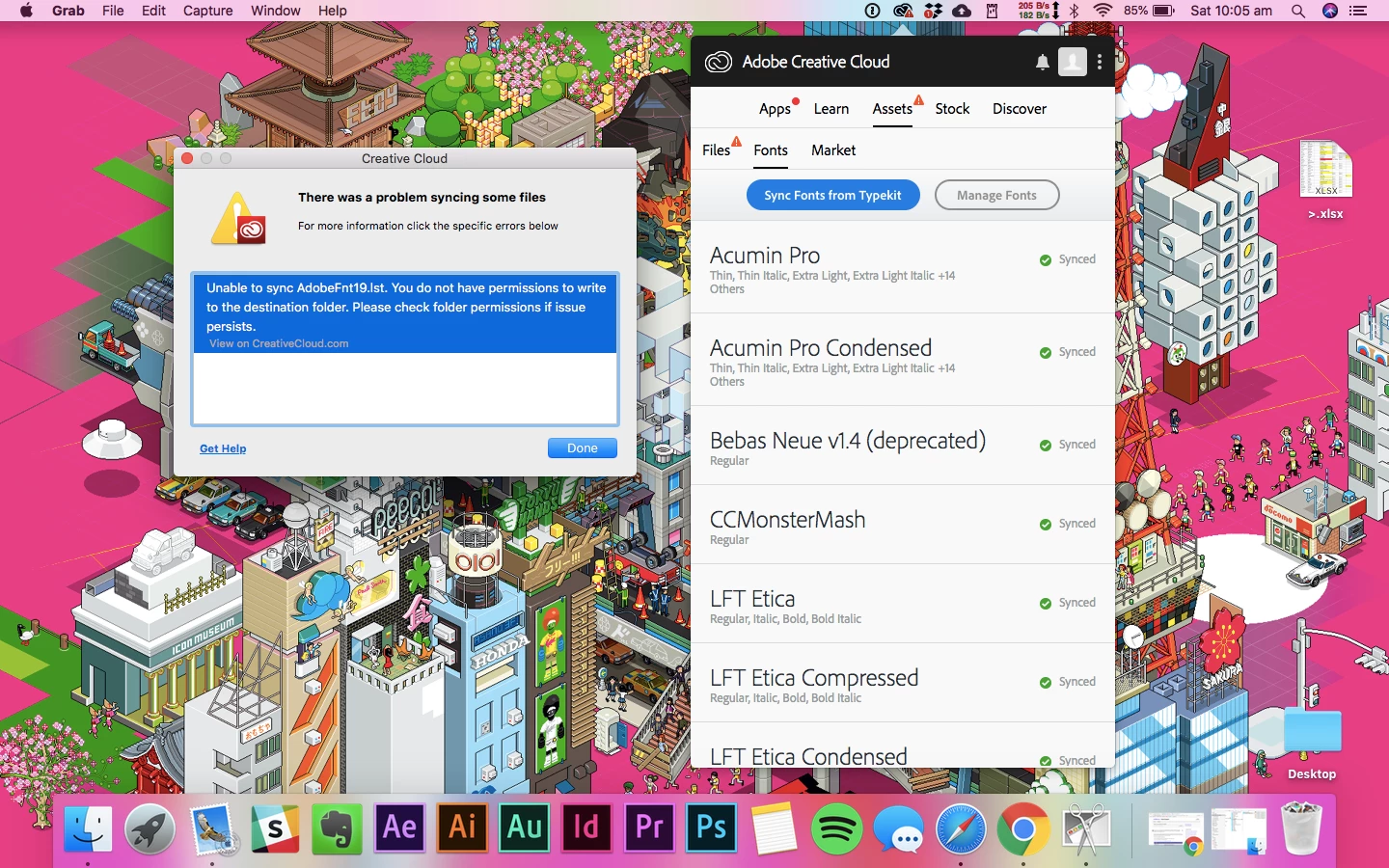Launch After Effects from the dock
The height and width of the screenshot is (868, 1389).
pos(399,827)
